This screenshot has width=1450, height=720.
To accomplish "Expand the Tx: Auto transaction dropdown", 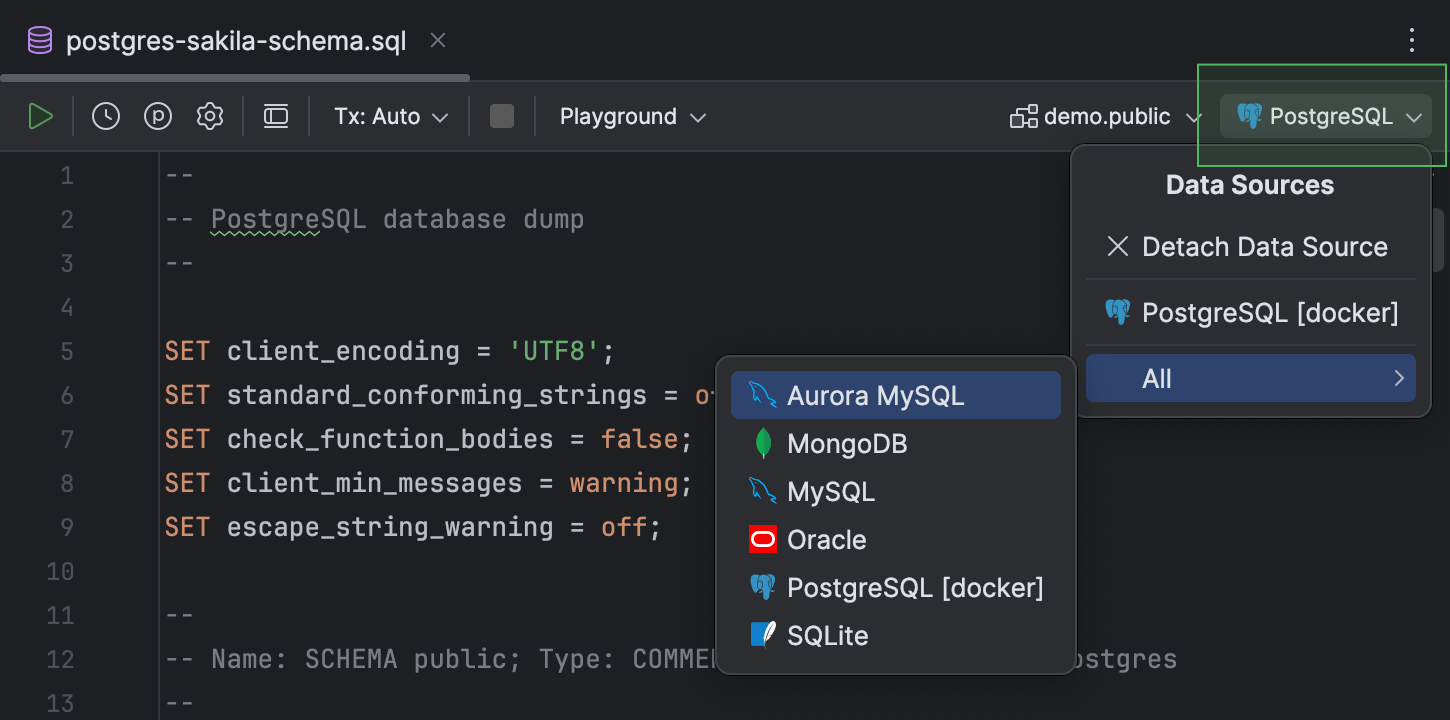I will [391, 116].
